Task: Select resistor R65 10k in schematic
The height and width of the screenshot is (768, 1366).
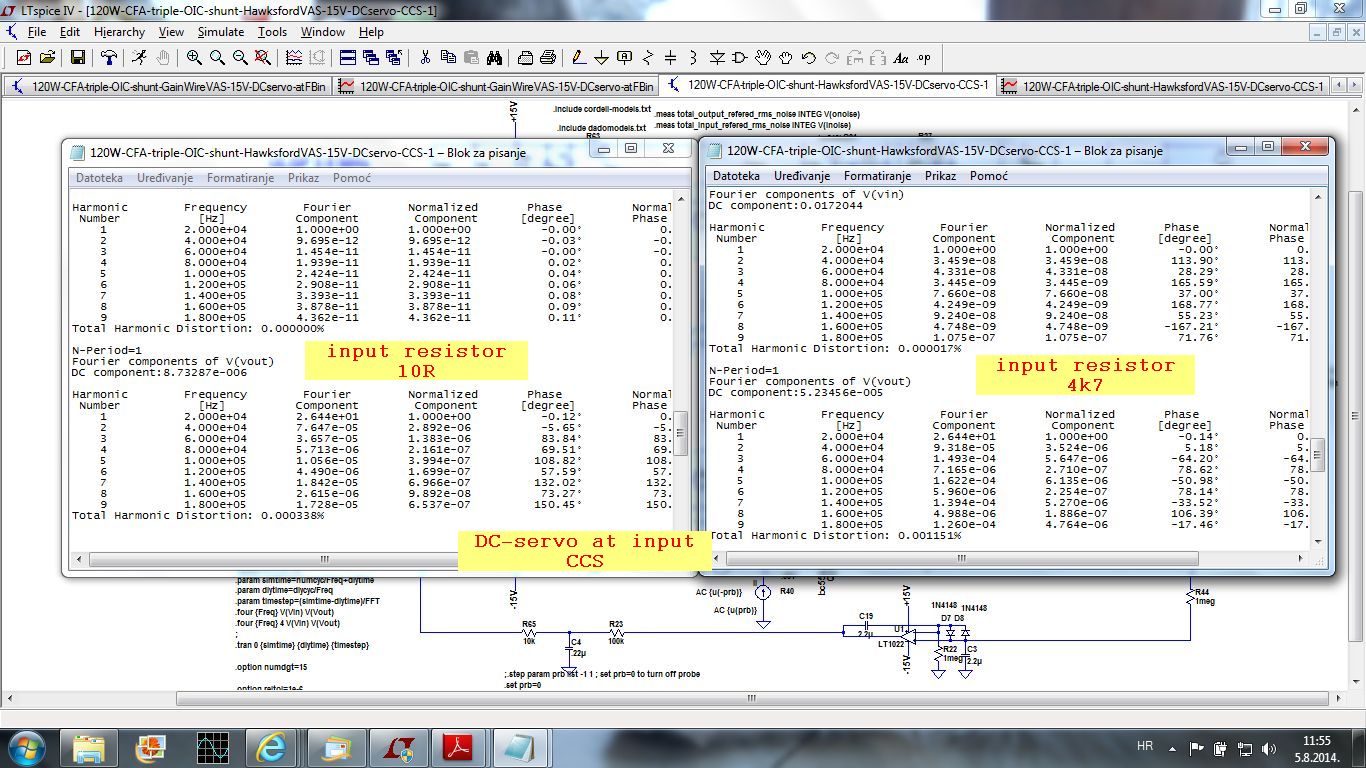Action: click(528, 632)
